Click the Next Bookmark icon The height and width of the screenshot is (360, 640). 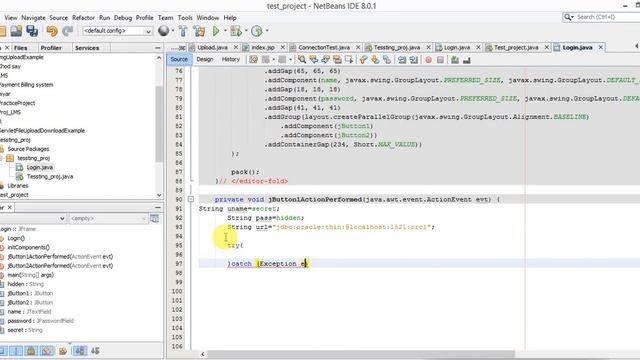[375, 60]
